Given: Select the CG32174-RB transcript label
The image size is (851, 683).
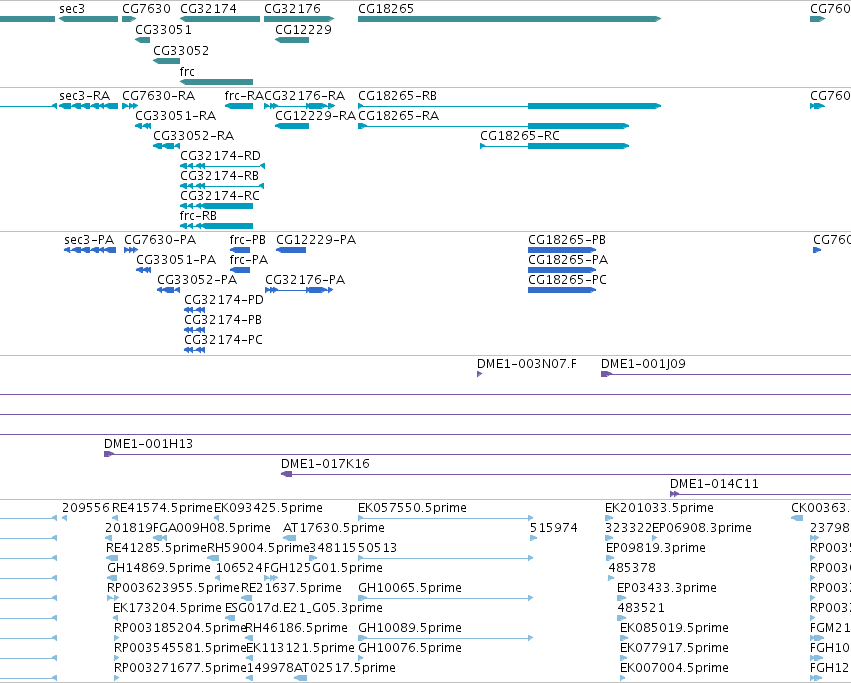Looking at the screenshot, I should (220, 176).
